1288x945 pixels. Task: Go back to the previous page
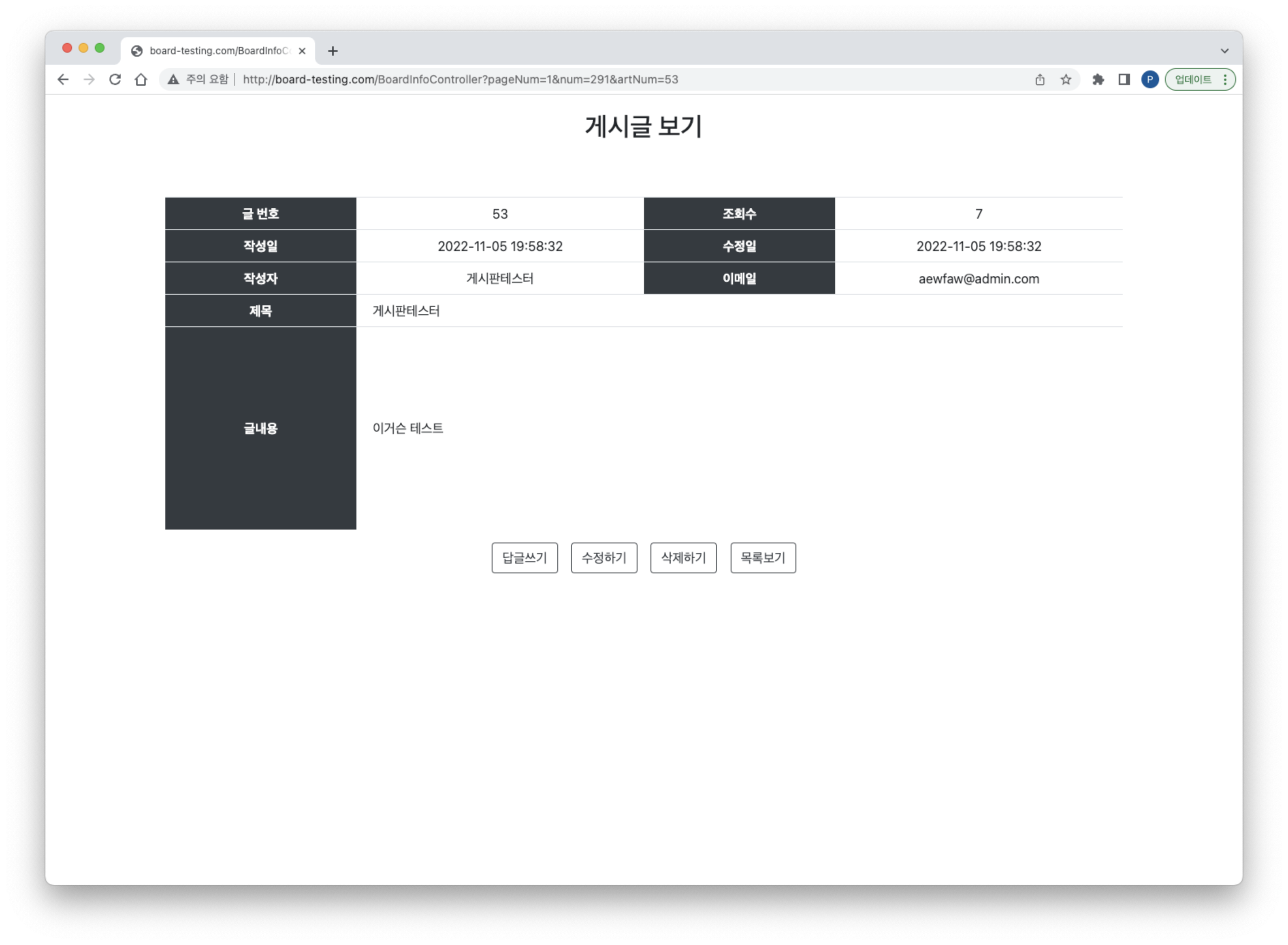(x=63, y=79)
